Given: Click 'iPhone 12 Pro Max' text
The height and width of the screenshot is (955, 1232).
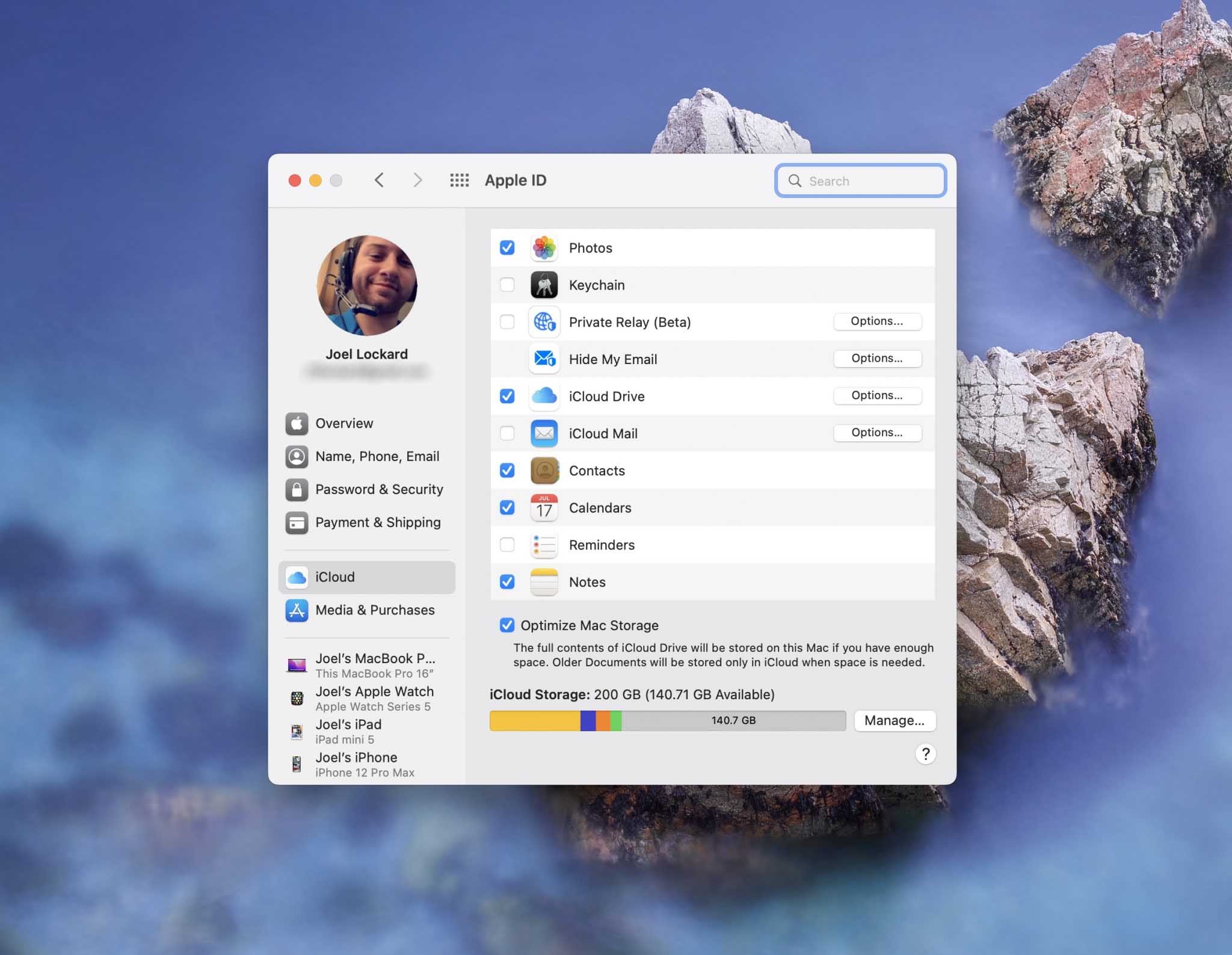Looking at the screenshot, I should pyautogui.click(x=365, y=773).
